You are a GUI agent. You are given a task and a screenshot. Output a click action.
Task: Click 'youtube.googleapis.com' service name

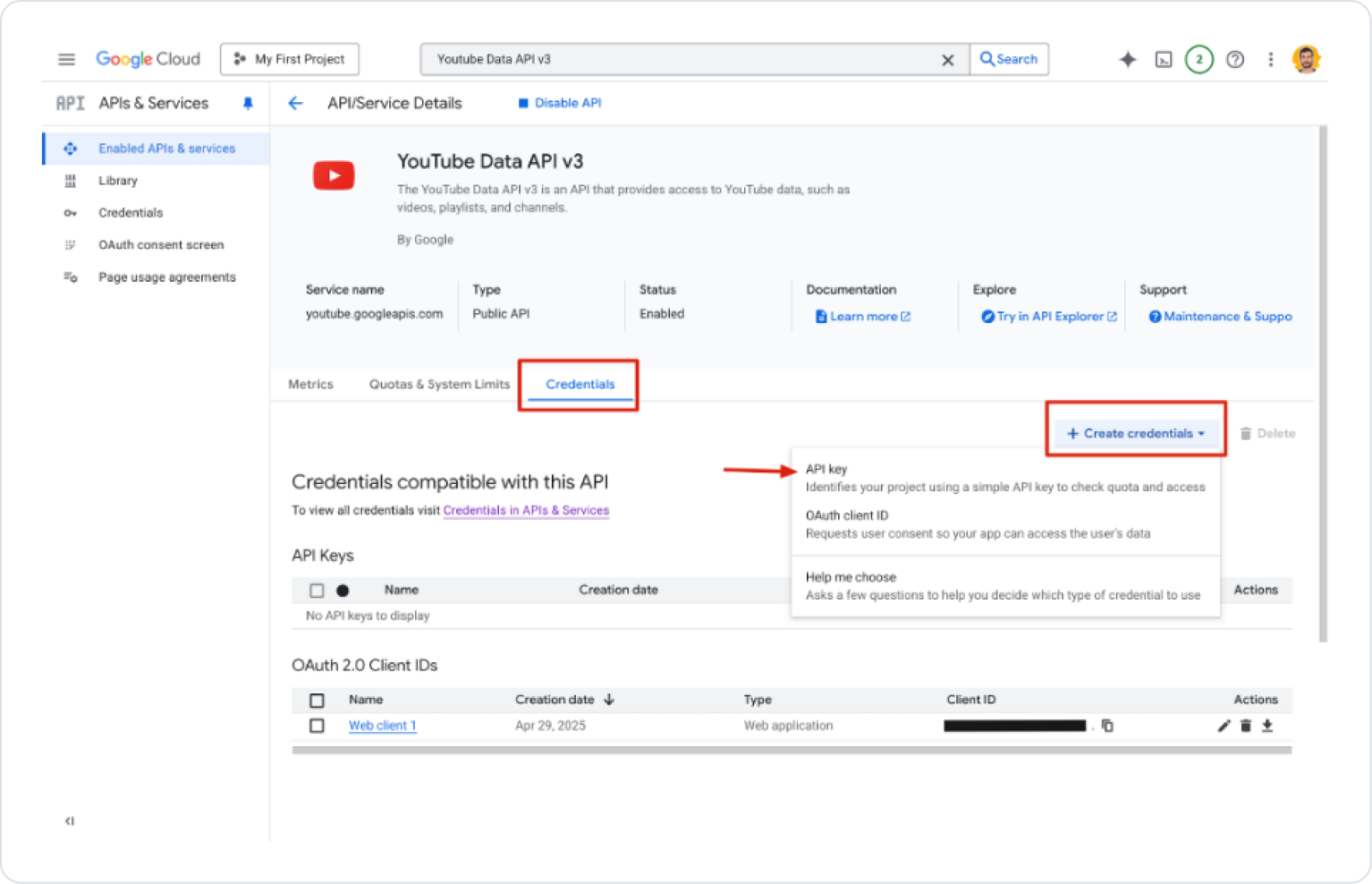pyautogui.click(x=374, y=314)
